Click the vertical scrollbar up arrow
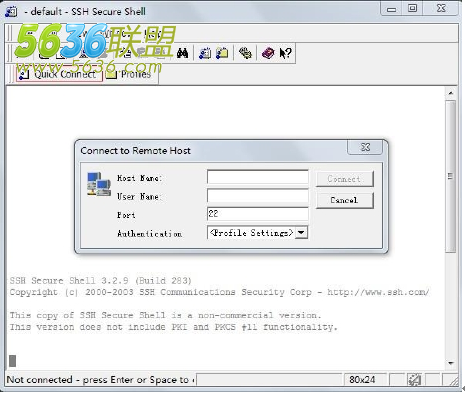465x393 pixels. (x=451, y=93)
